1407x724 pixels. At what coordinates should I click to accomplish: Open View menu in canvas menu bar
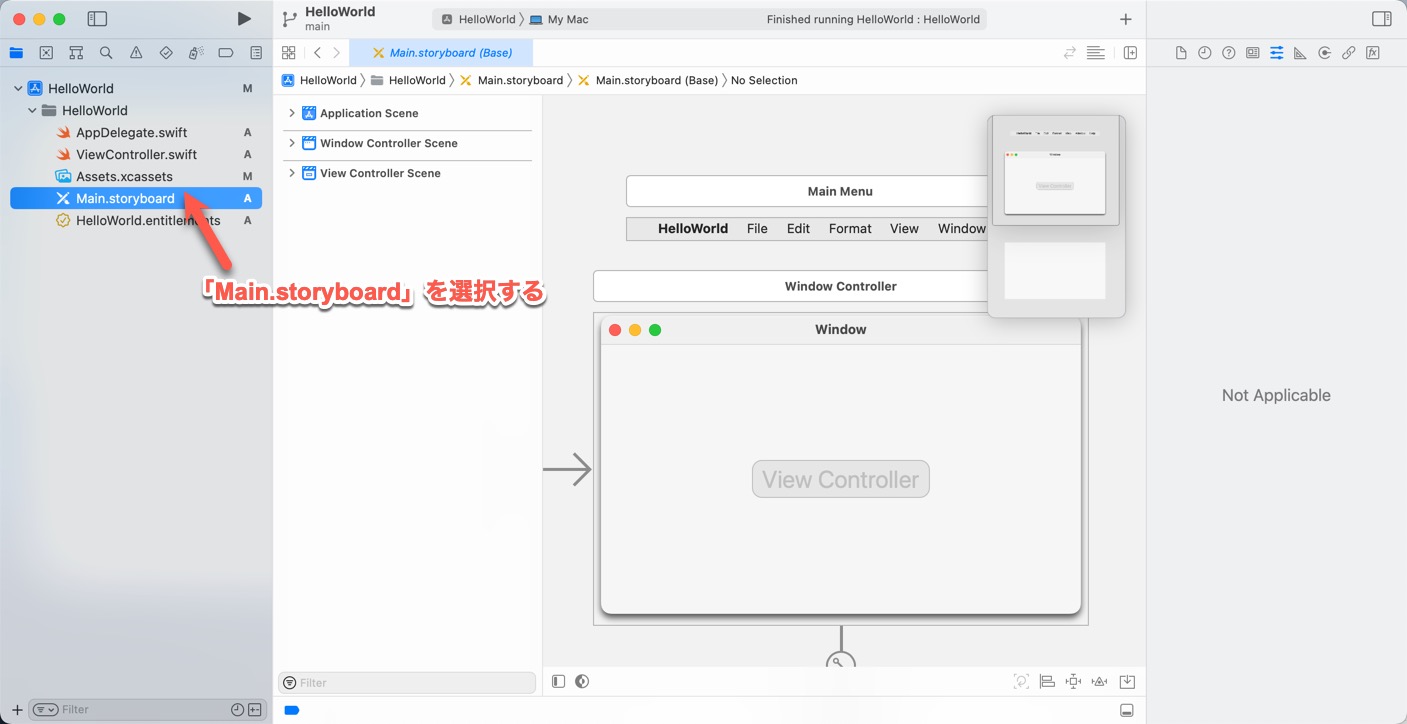(x=904, y=229)
